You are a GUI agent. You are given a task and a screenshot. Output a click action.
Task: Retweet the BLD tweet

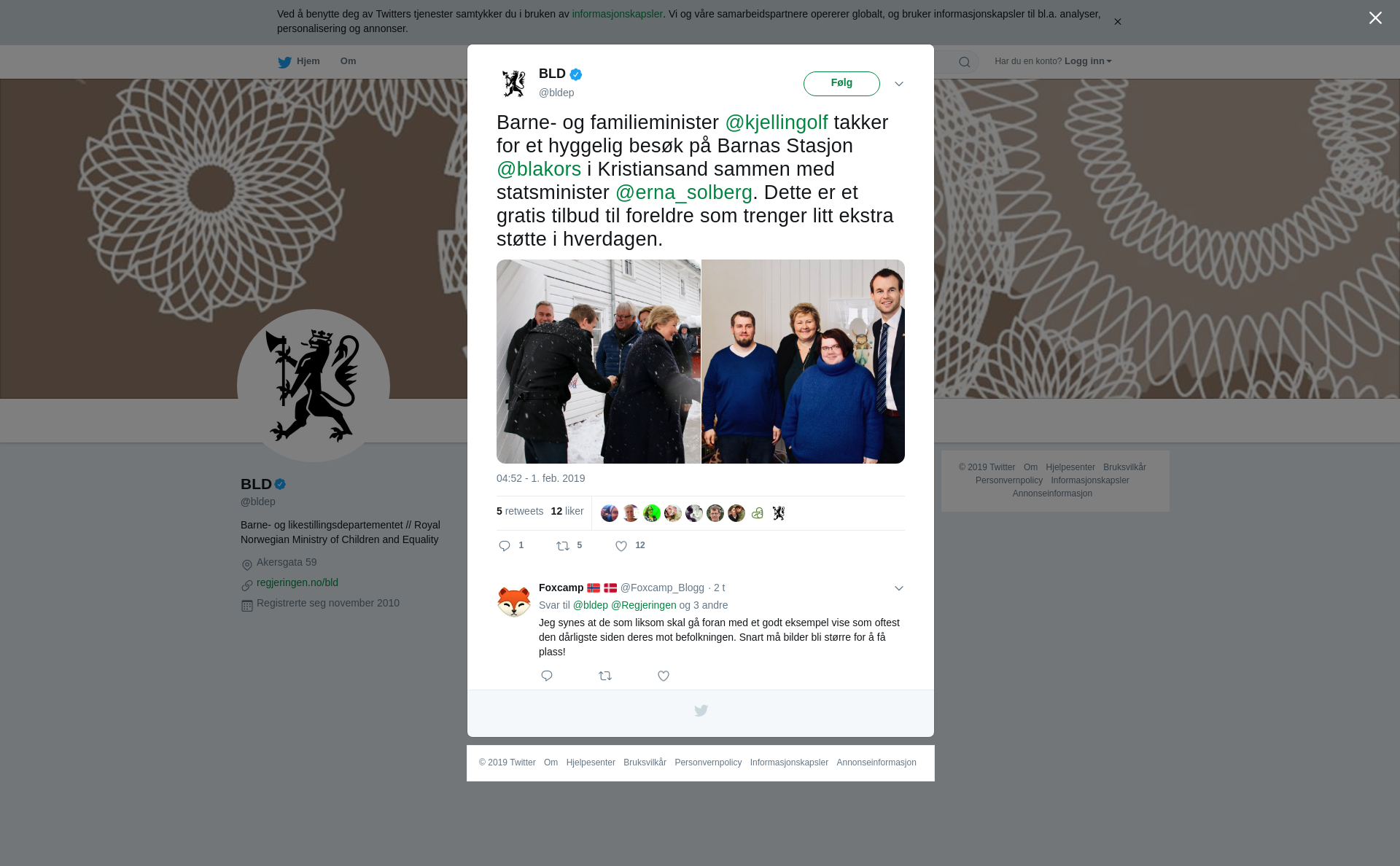coord(563,546)
